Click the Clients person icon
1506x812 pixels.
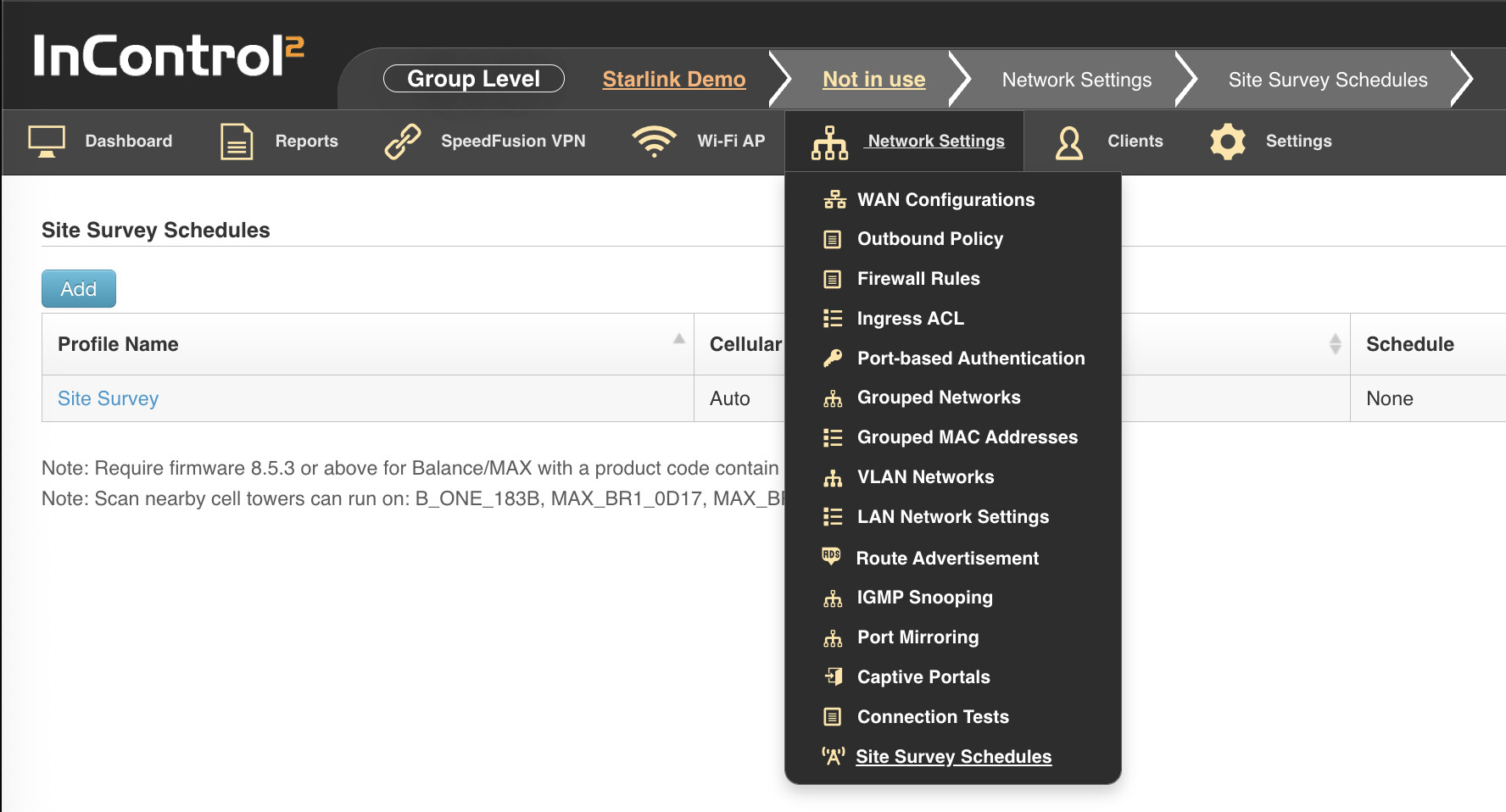click(1069, 142)
